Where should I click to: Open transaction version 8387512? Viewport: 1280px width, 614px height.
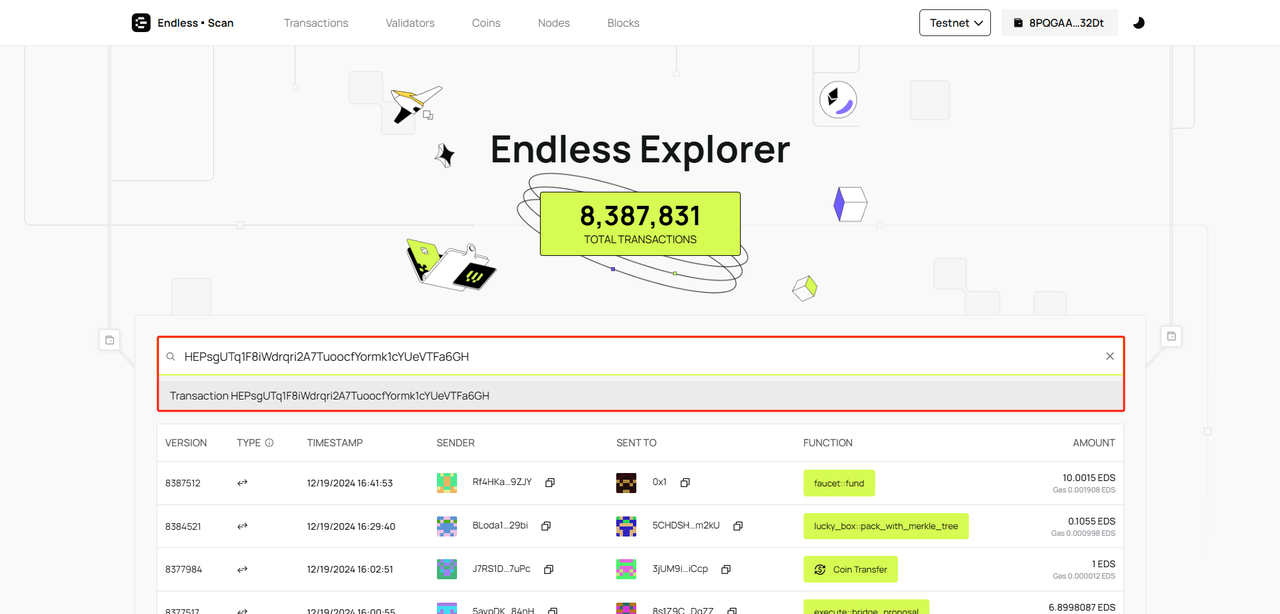[183, 483]
